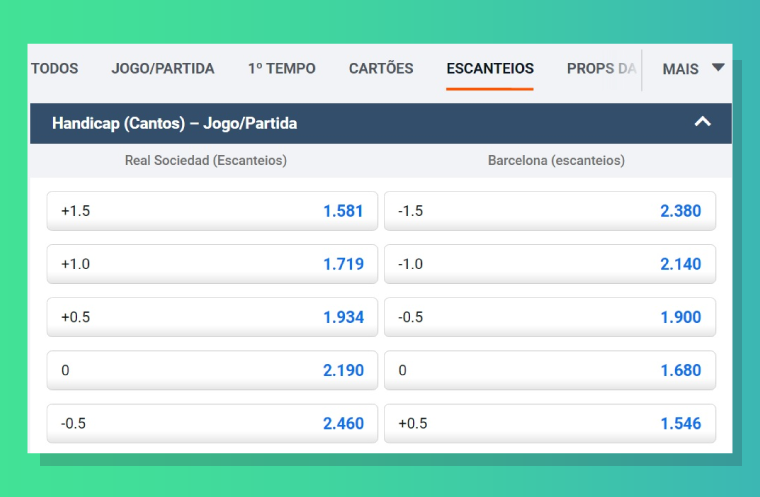Click the Handicap (Cantos) – Jogo/Partida header
Image resolution: width=760 pixels, height=497 pixels.
pos(380,123)
